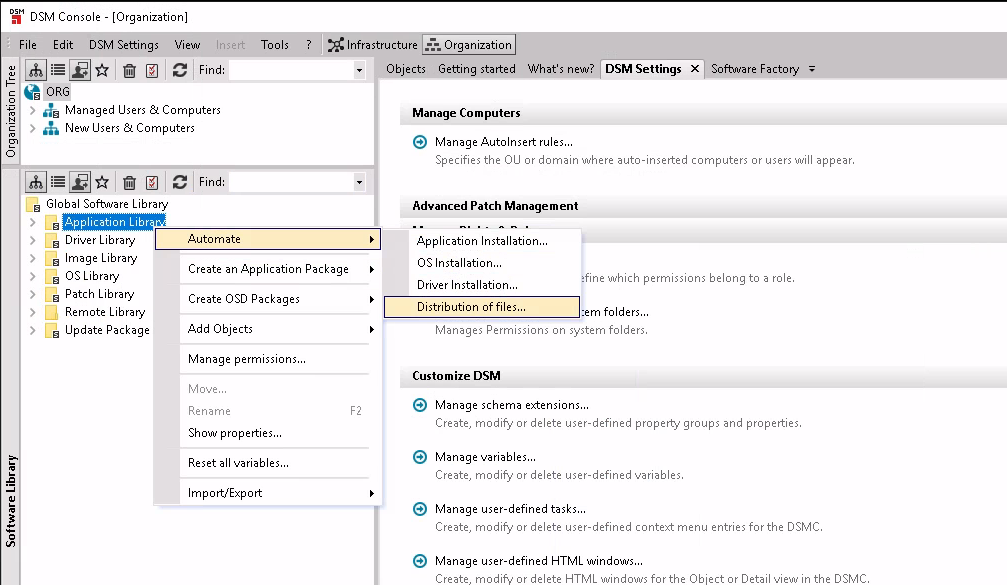Open the Find dropdown in Organization Tree toolbar
The width and height of the screenshot is (1007, 585).
[x=359, y=70]
